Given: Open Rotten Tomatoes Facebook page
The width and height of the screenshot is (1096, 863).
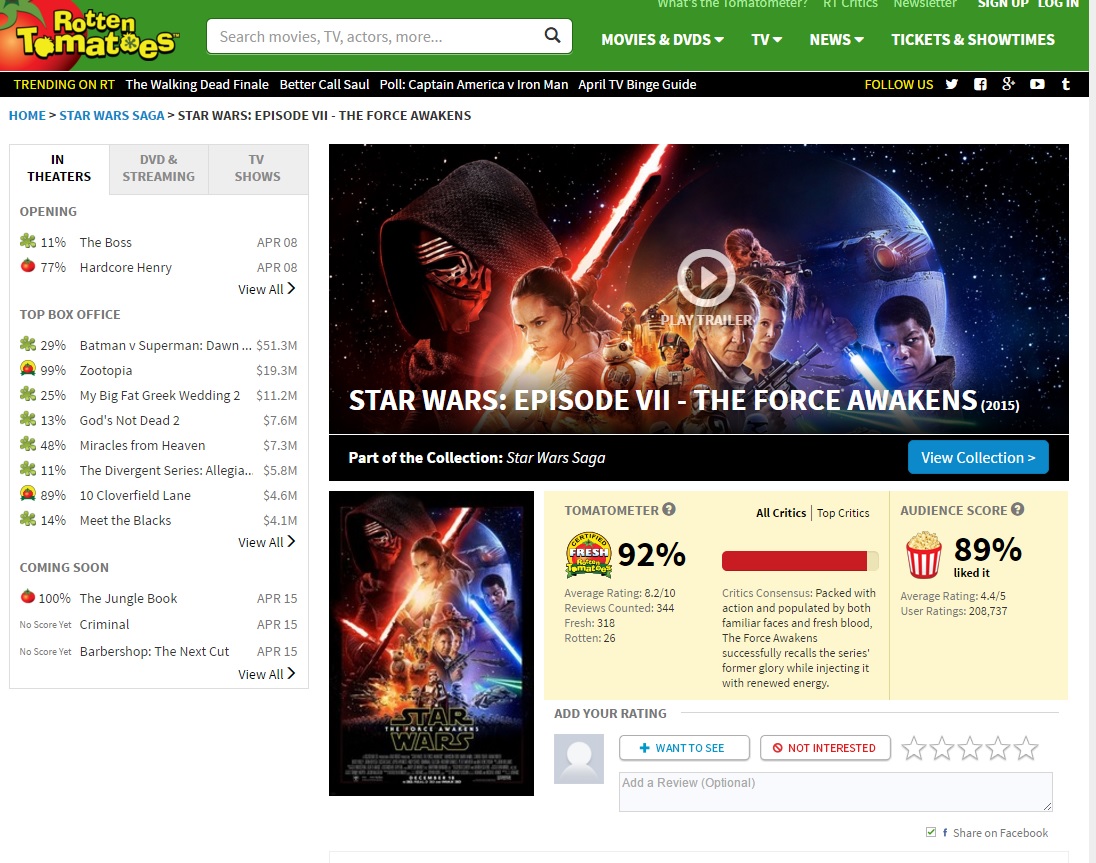Looking at the screenshot, I should (980, 84).
